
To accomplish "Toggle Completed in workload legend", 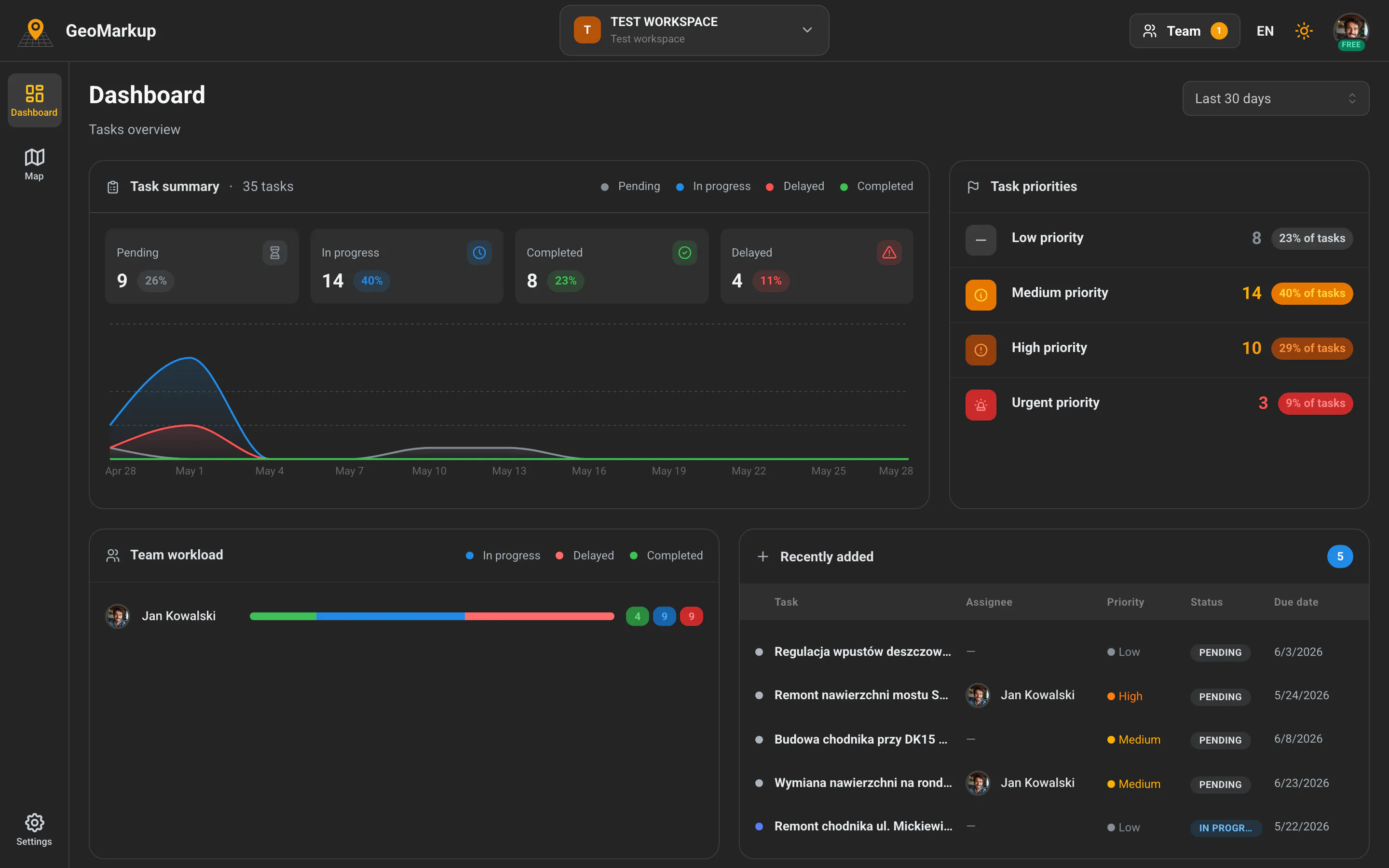I will [x=667, y=556].
